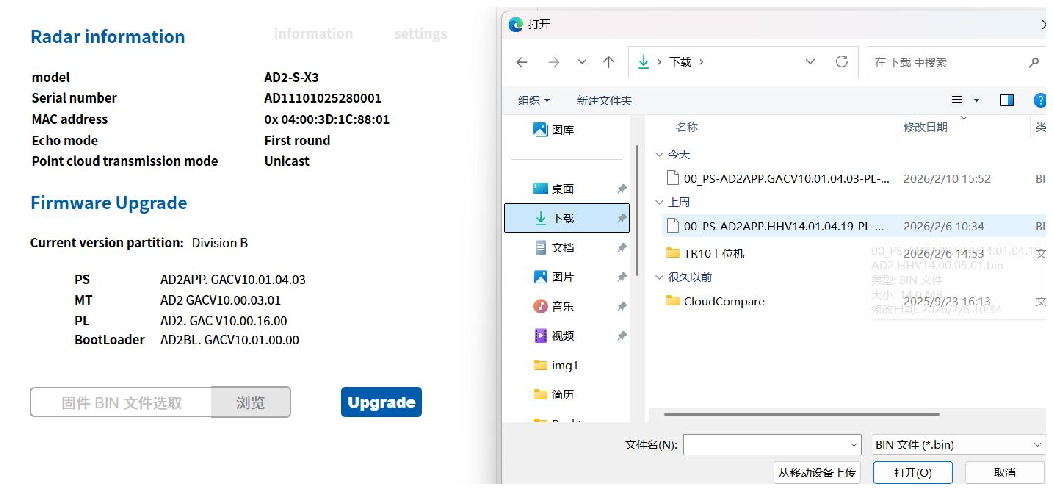Click the pin icon beside 桌面

pyautogui.click(x=622, y=189)
